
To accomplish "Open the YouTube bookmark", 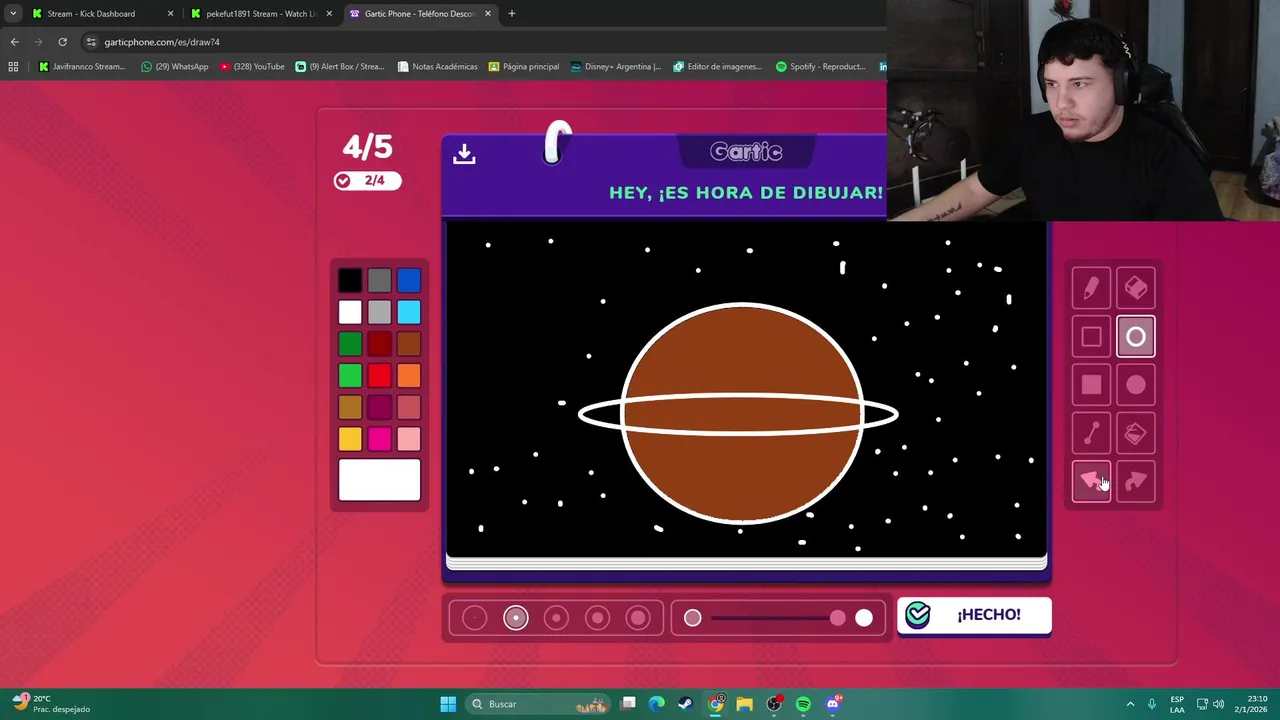I will [x=252, y=67].
